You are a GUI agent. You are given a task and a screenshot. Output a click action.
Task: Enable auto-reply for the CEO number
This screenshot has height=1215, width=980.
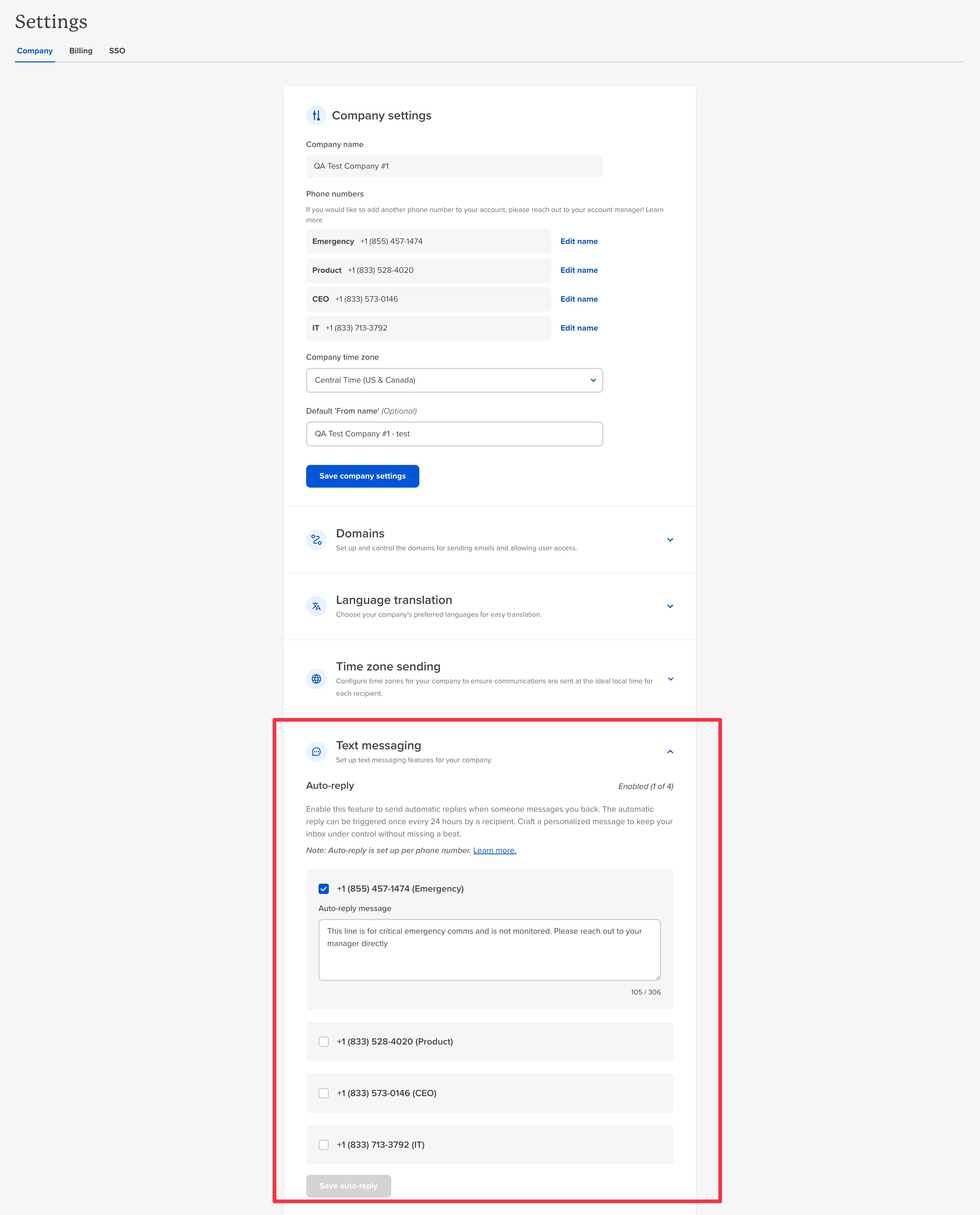tap(323, 1093)
